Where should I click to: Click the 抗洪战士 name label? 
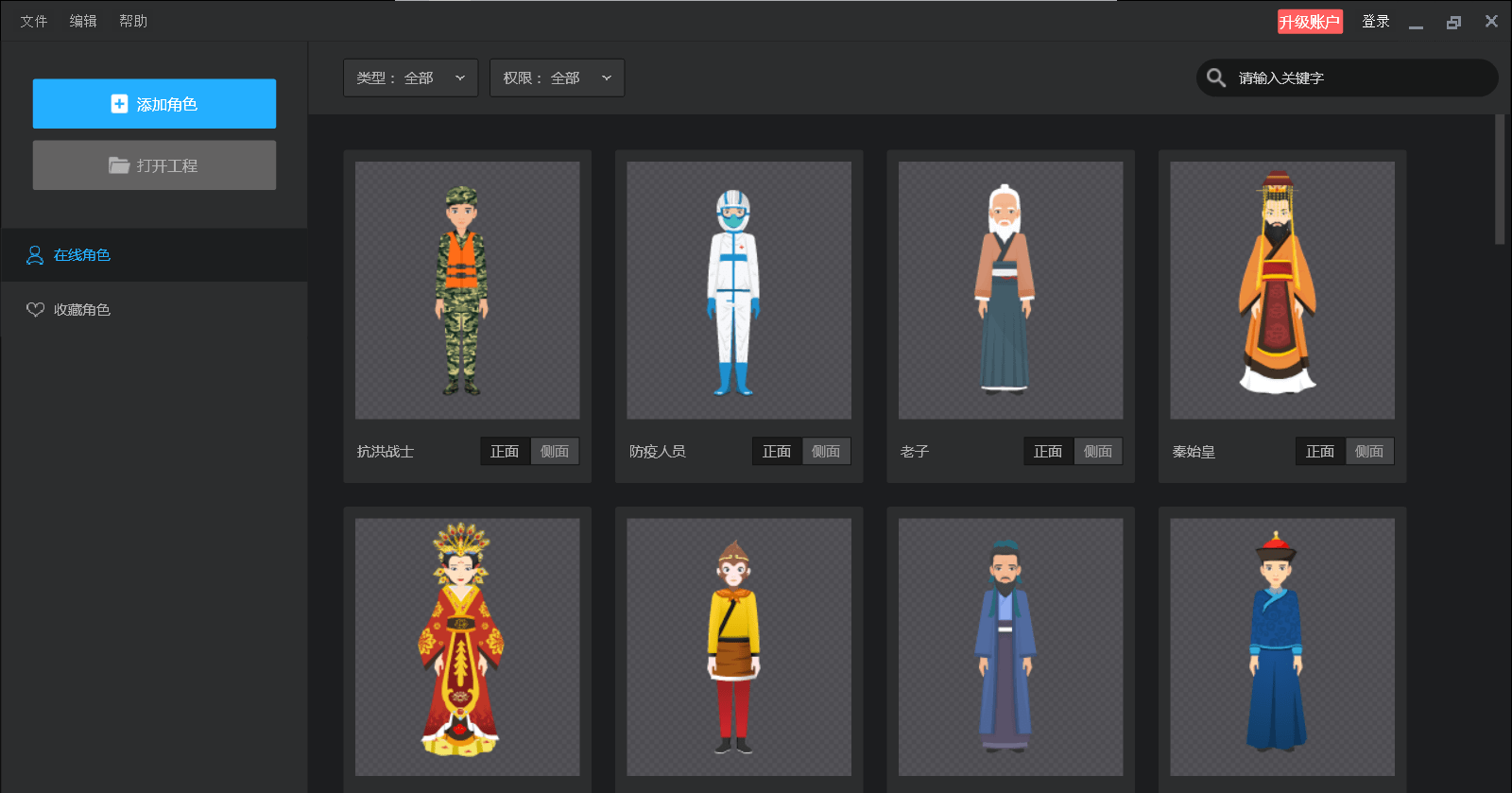click(386, 452)
